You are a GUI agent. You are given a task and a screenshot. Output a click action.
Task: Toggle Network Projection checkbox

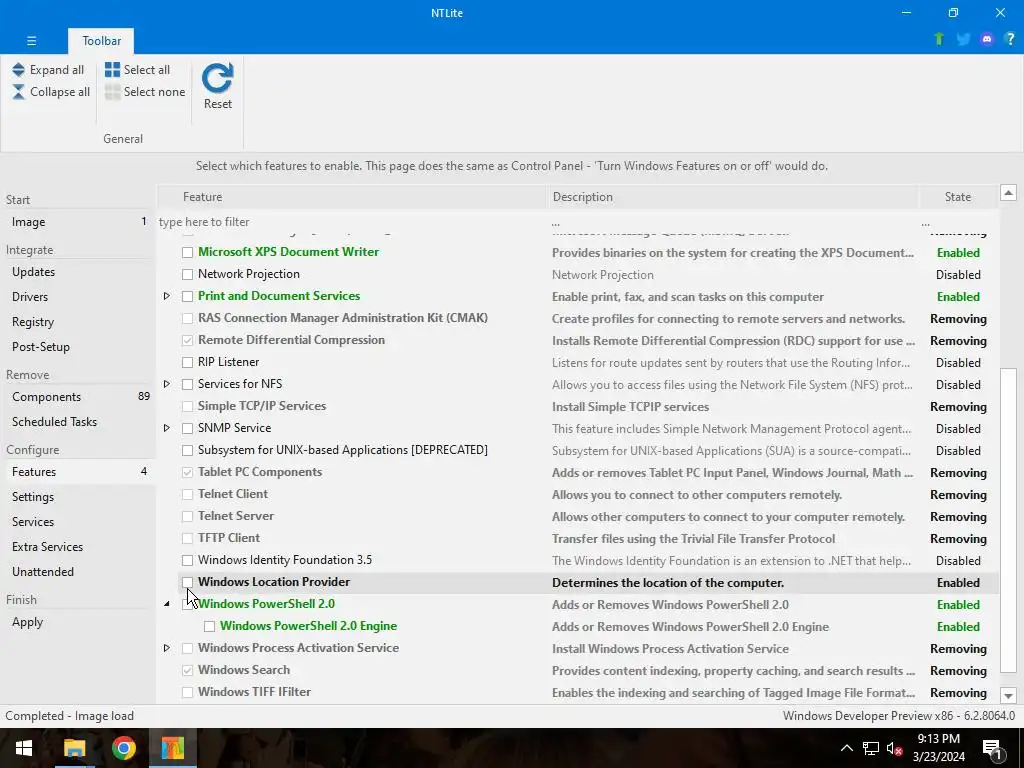(x=187, y=274)
